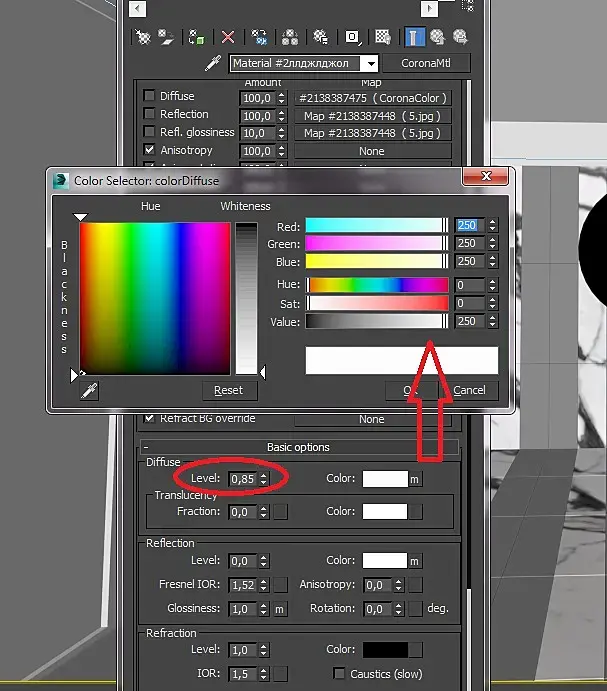Click map slot beside Refraction IOR
The width and height of the screenshot is (607, 691).
[x=280, y=674]
